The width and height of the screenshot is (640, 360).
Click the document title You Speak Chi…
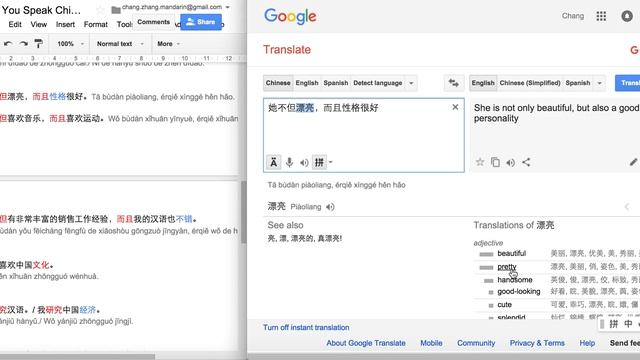41,10
